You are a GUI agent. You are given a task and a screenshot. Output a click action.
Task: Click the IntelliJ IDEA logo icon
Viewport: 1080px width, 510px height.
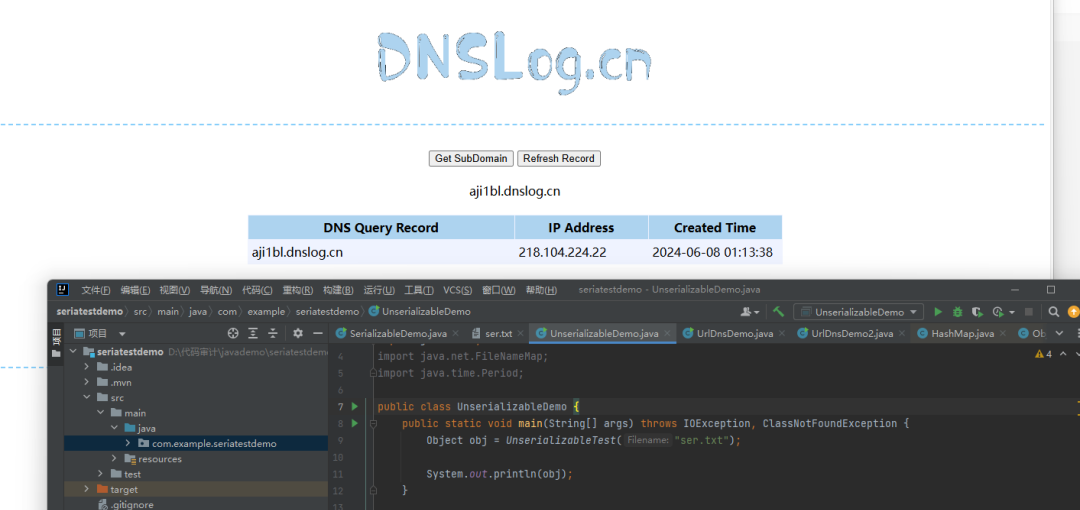[63, 289]
